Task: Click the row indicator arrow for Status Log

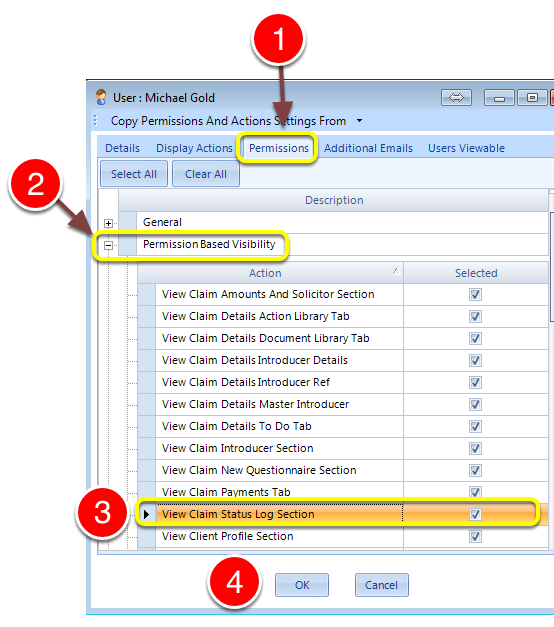Action: [x=146, y=514]
